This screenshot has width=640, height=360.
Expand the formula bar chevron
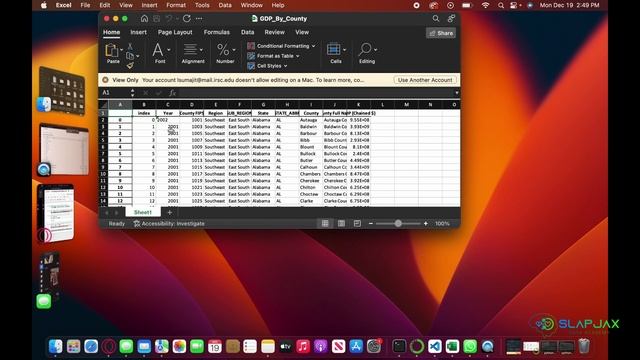(x=456, y=93)
